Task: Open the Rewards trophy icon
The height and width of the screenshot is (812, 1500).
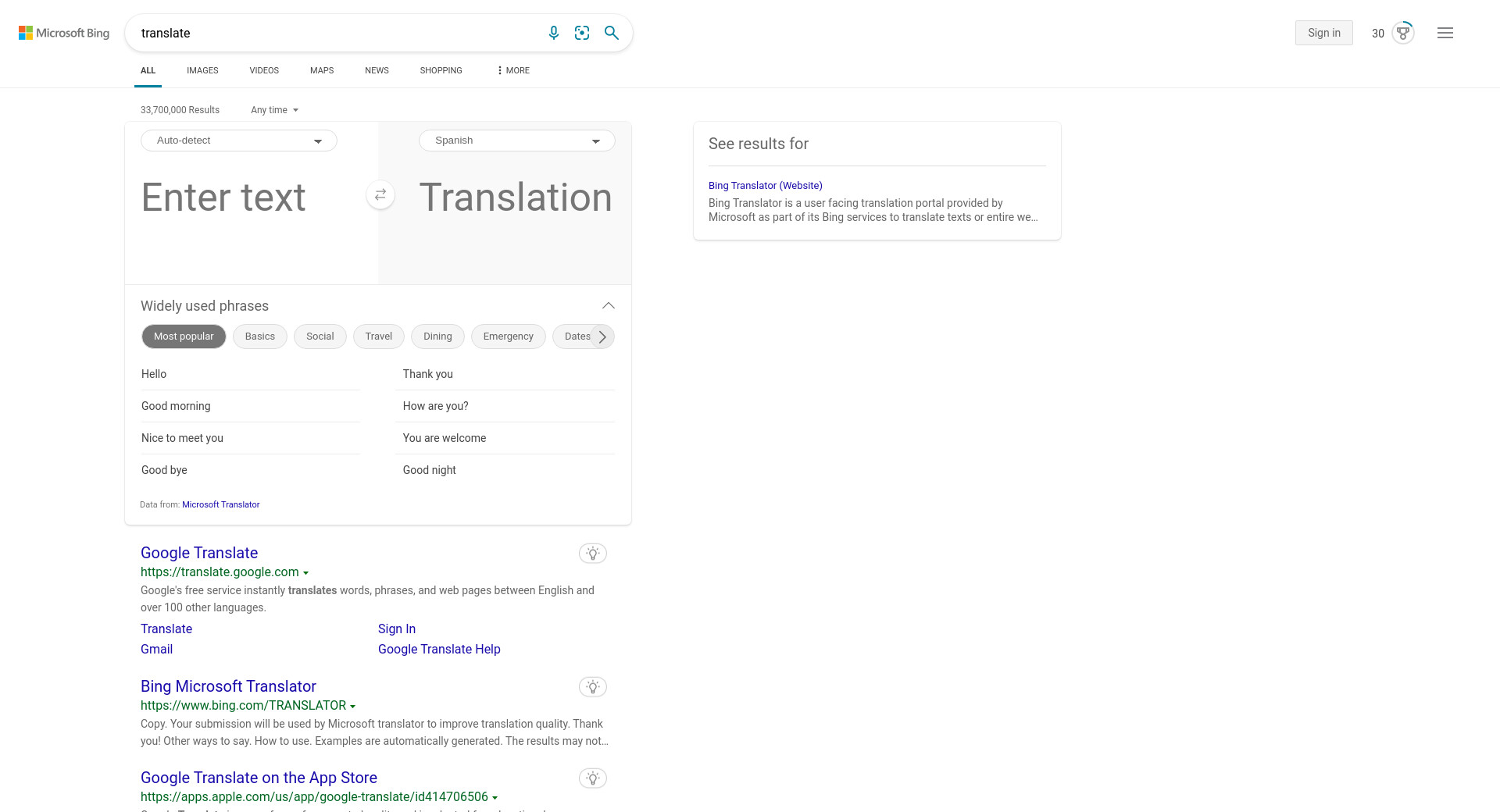Action: tap(1403, 33)
